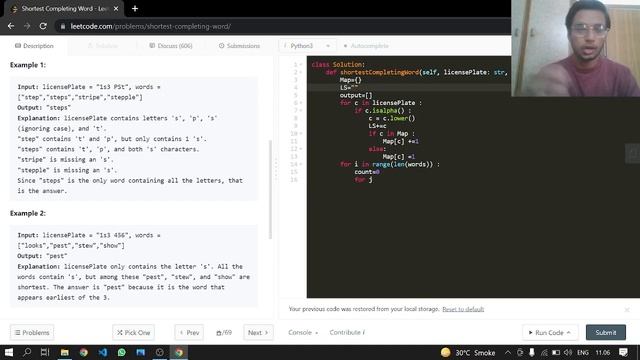Open the Solution tab
Image resolution: width=640 pixels, height=360 pixels.
(102, 46)
